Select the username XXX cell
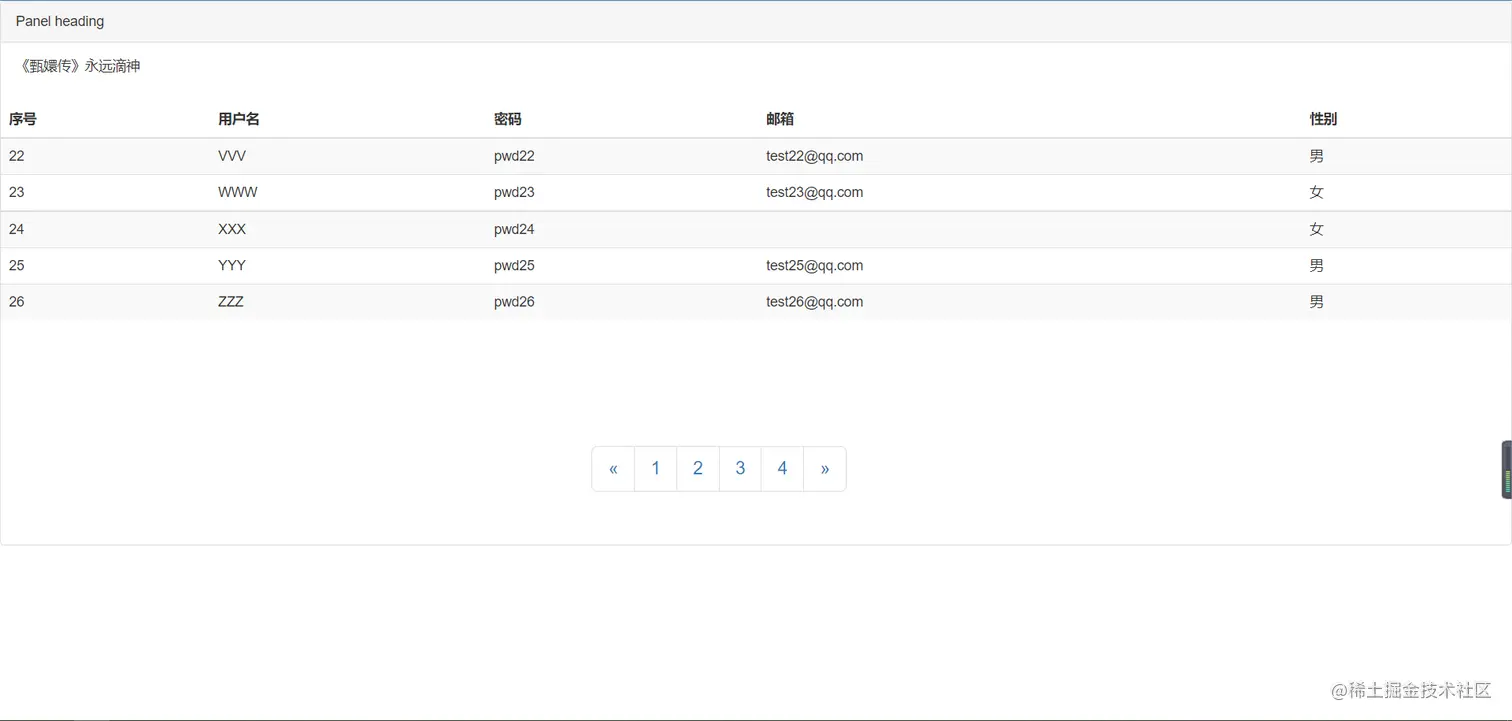Image resolution: width=1512 pixels, height=721 pixels. [232, 229]
